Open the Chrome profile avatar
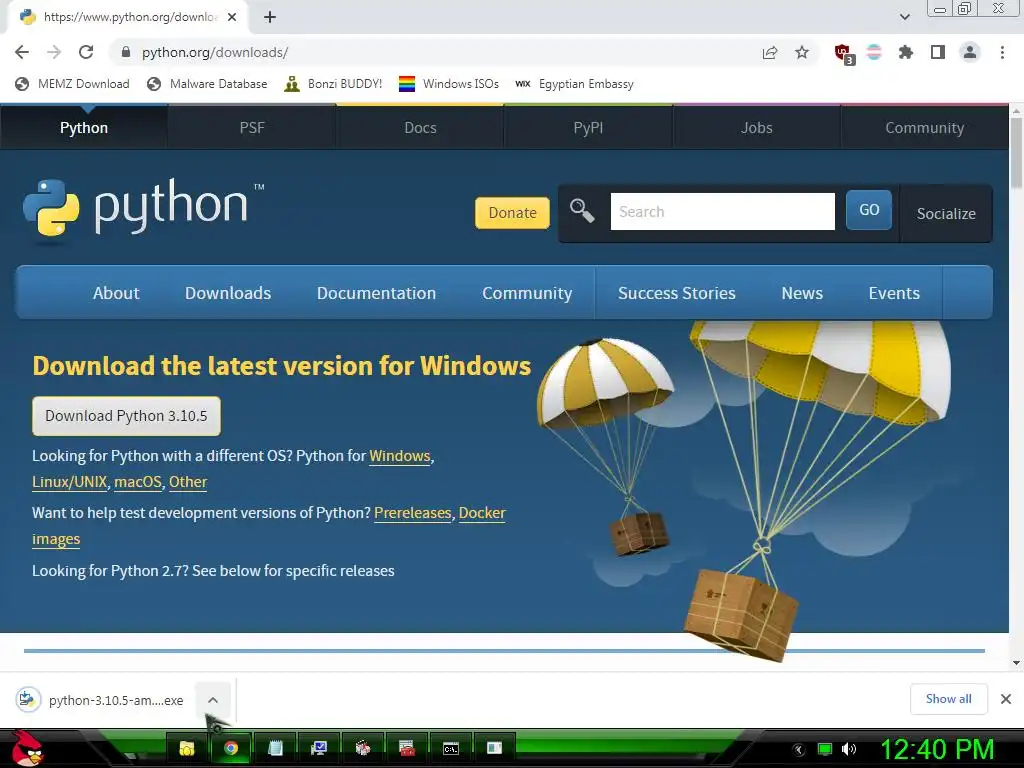This screenshot has width=1024, height=768. click(x=970, y=52)
